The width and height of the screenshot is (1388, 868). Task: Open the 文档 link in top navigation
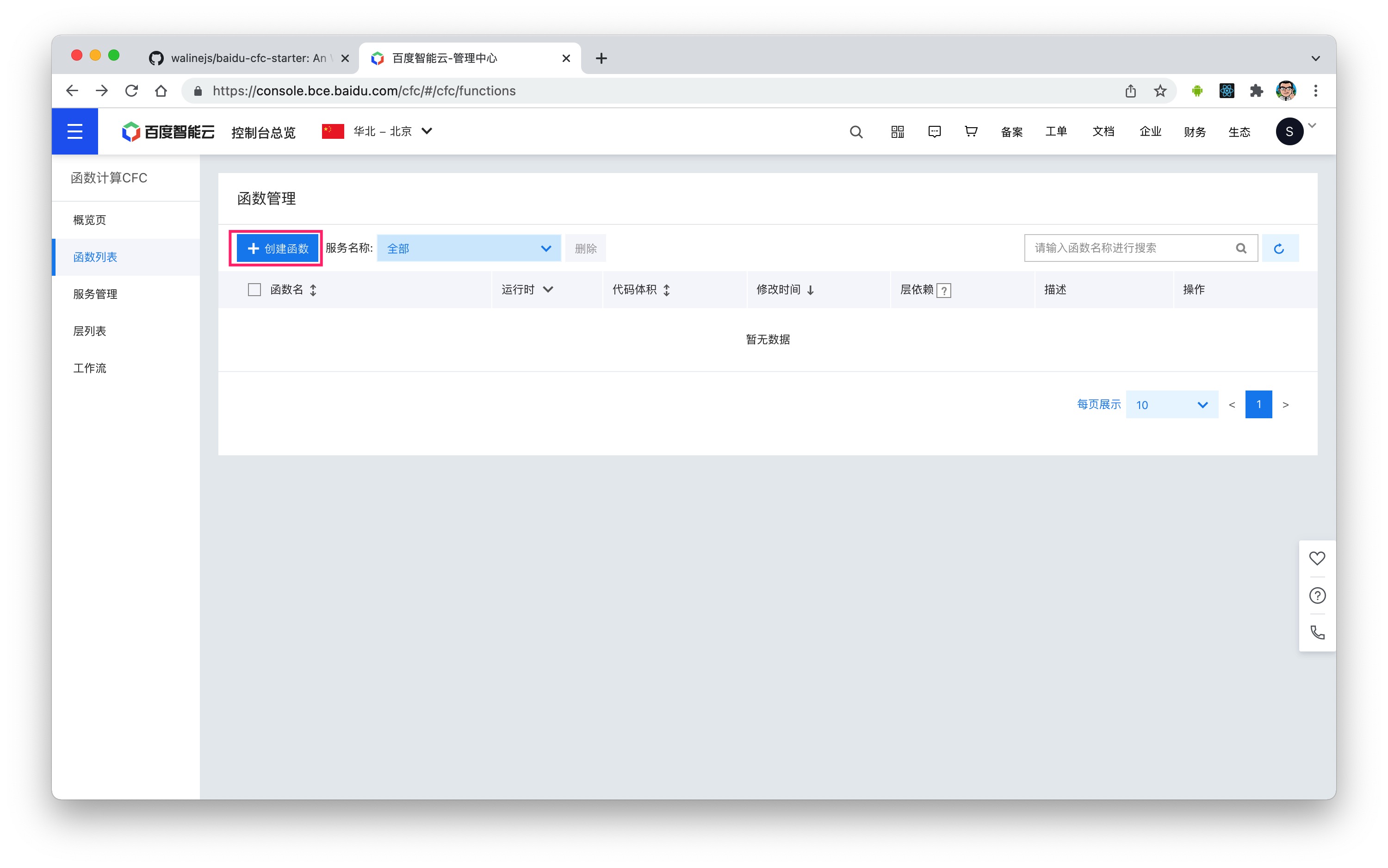tap(1103, 132)
